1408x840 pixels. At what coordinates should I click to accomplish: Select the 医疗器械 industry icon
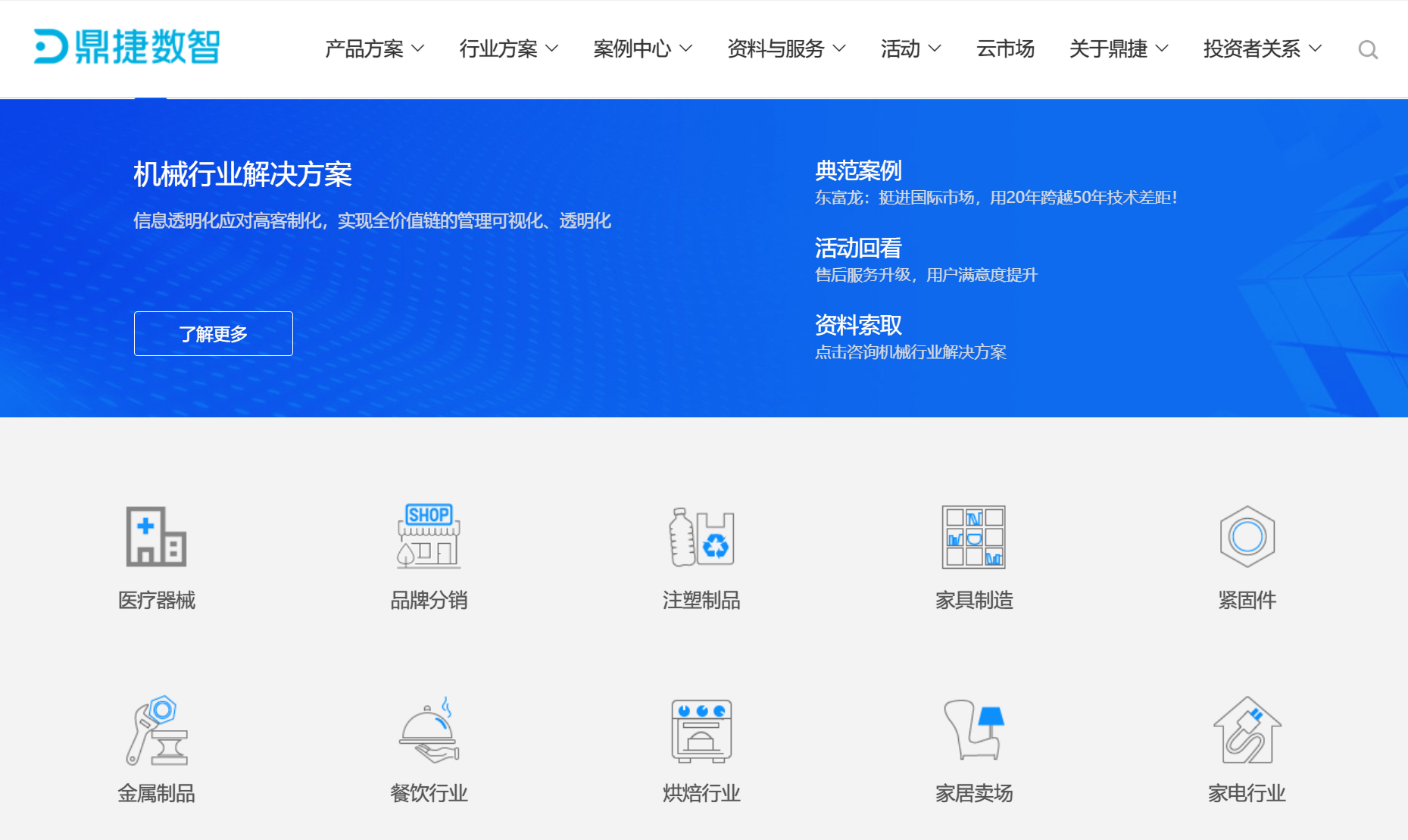point(155,536)
